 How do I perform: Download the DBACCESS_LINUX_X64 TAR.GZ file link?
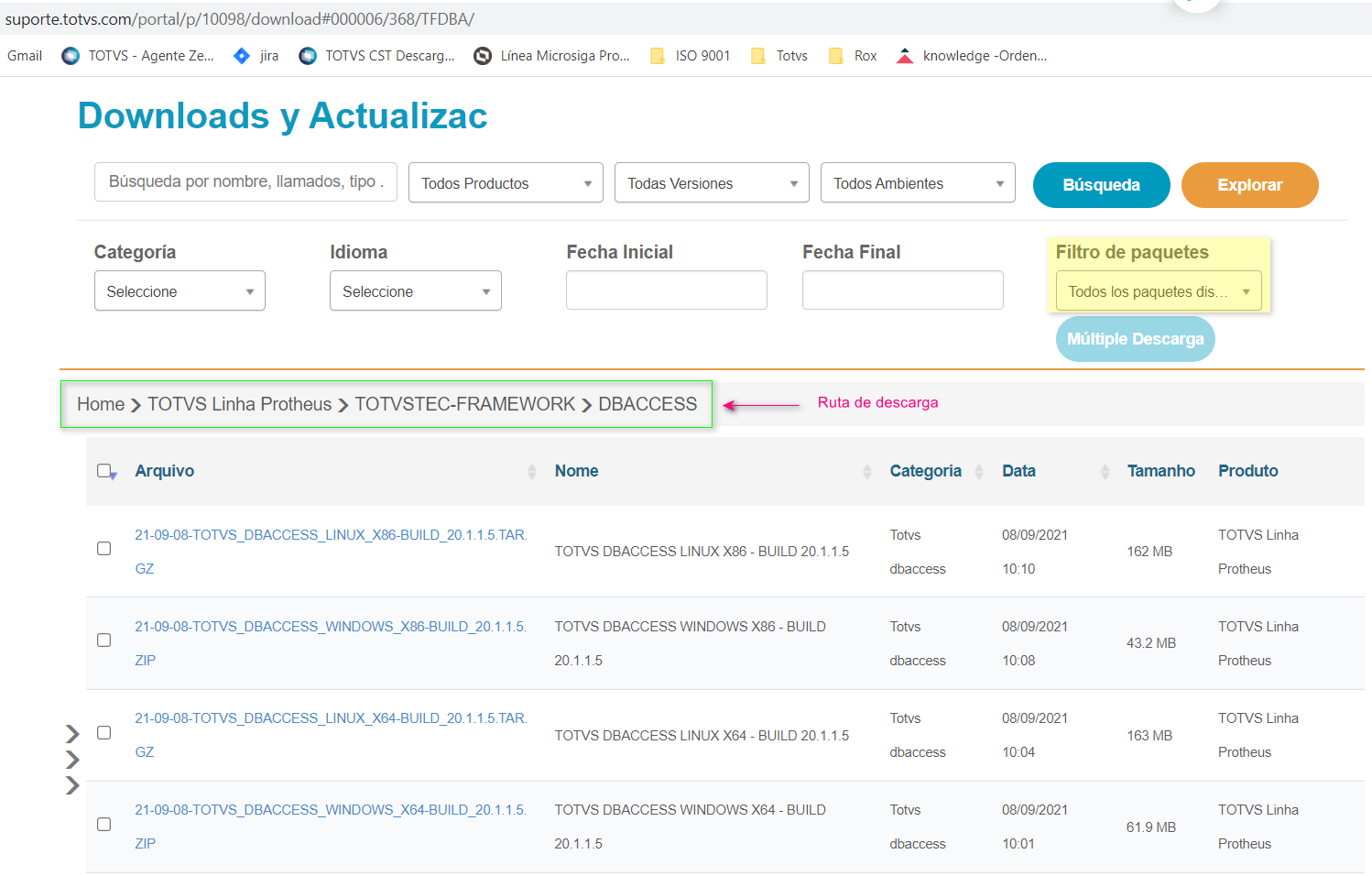click(x=331, y=735)
